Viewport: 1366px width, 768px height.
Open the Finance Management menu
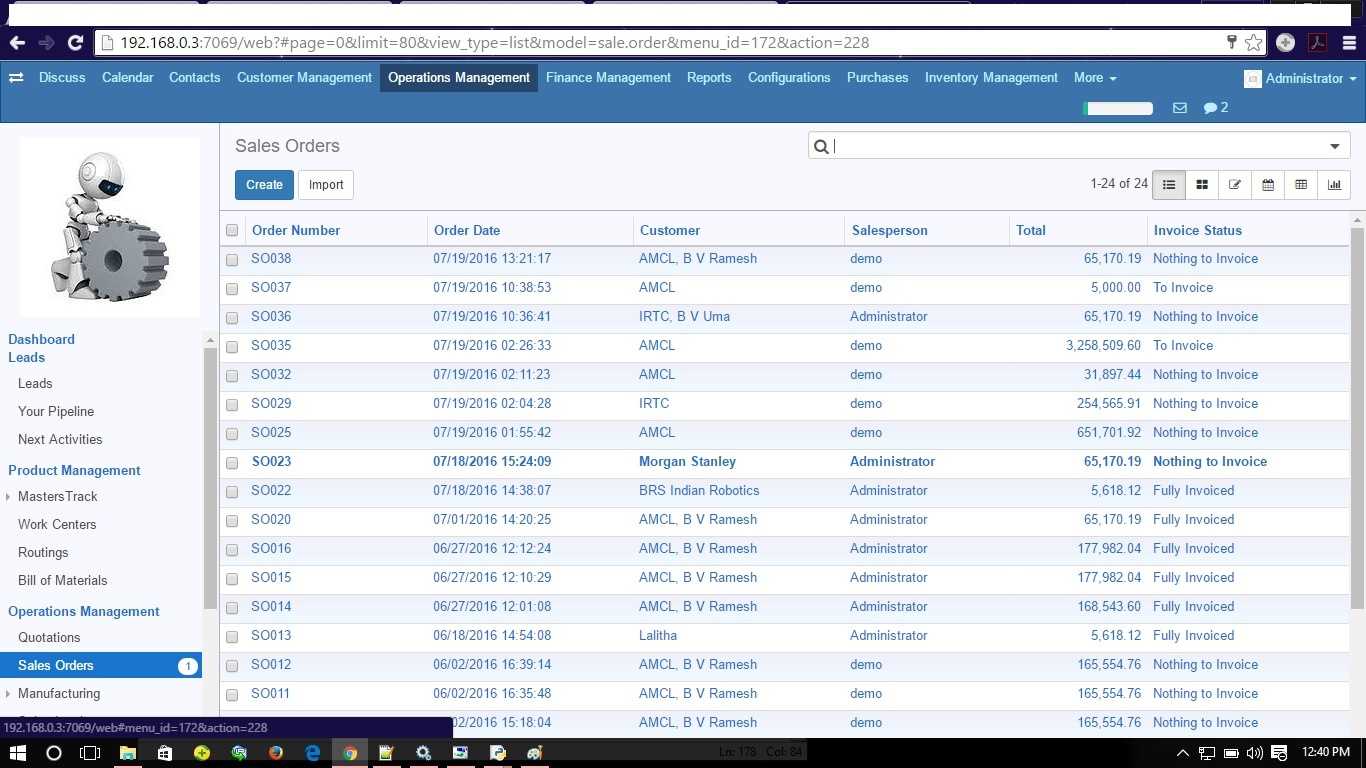pyautogui.click(x=608, y=78)
